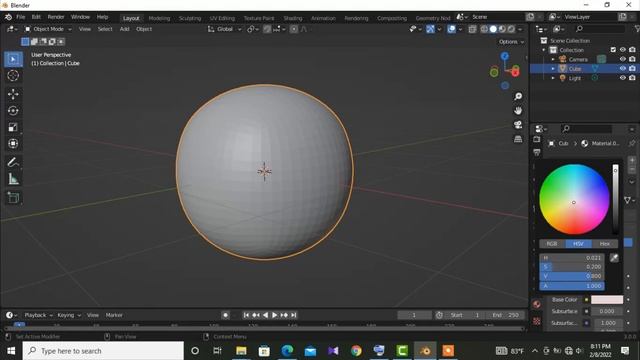Open the File menu
Viewport: 640px width, 360px height.
pos(20,17)
